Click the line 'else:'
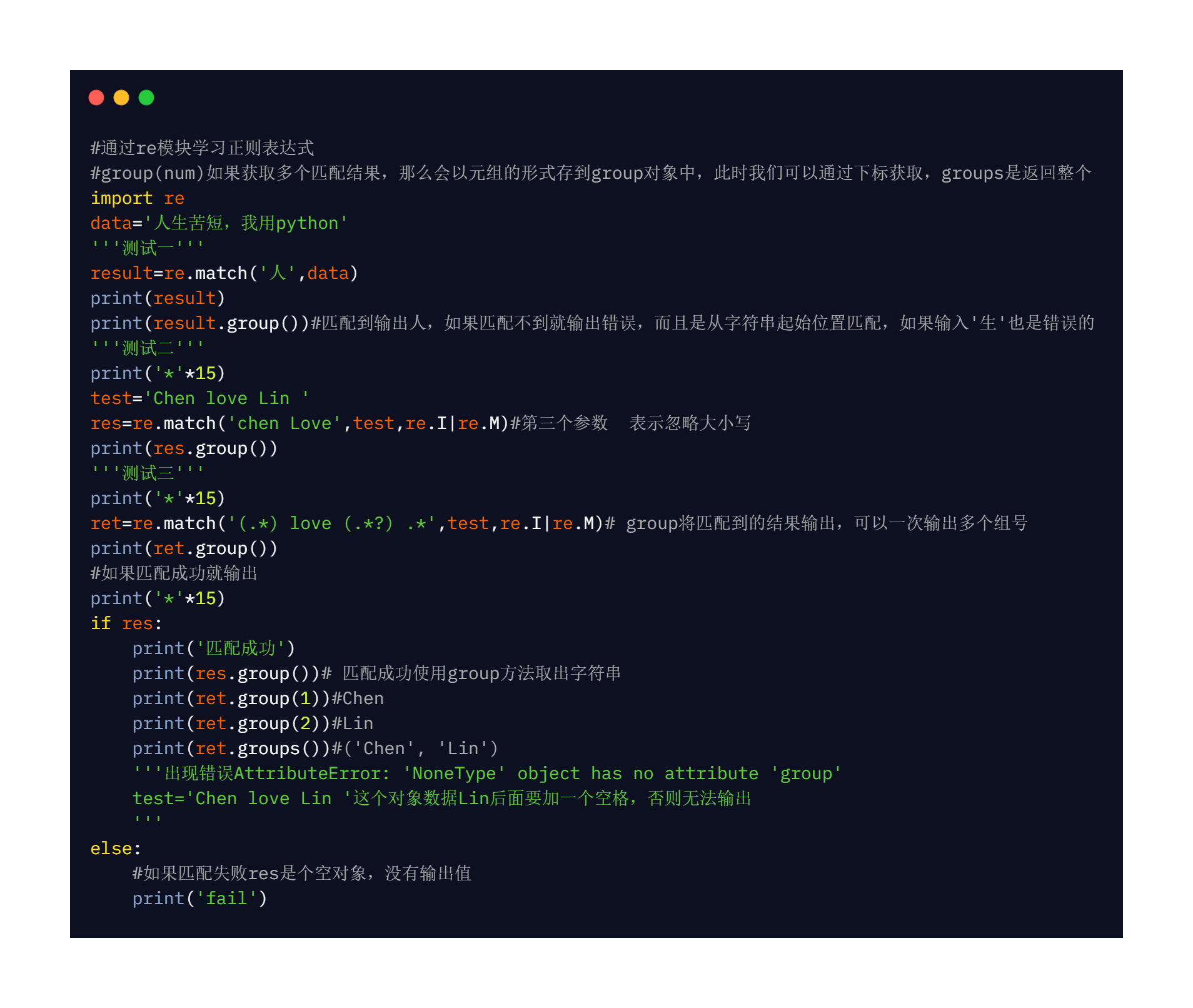This screenshot has height=1008, width=1193. coord(116,849)
